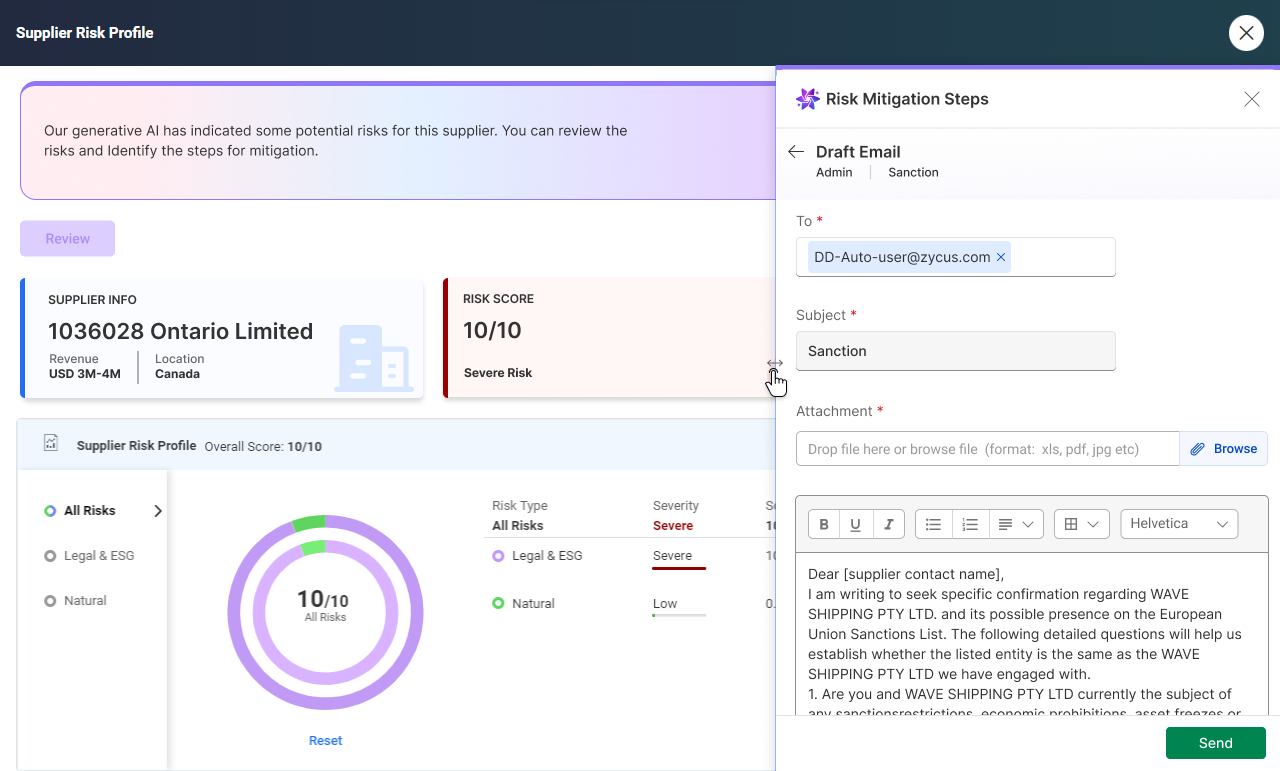1280x771 pixels.
Task: Expand the All Risks chevron arrow
Action: tap(157, 510)
